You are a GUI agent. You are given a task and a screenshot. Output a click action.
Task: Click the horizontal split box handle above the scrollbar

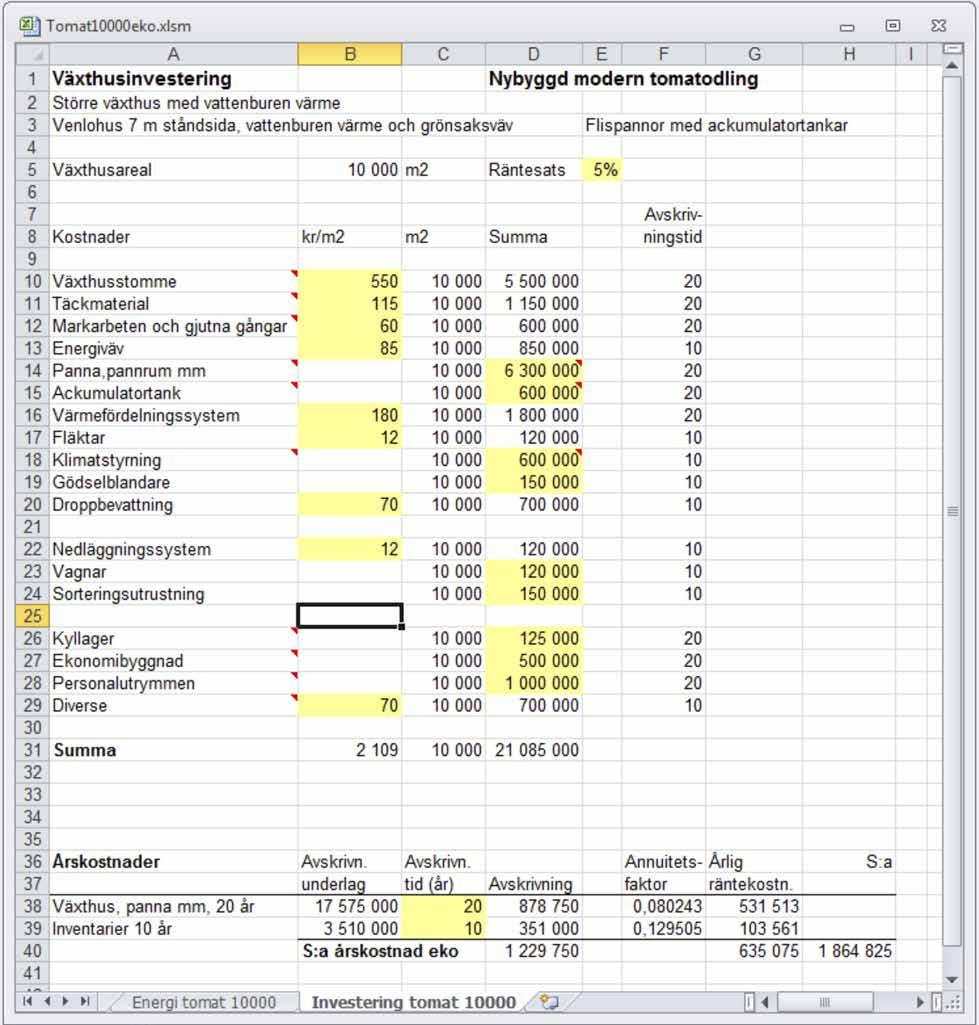click(x=953, y=48)
